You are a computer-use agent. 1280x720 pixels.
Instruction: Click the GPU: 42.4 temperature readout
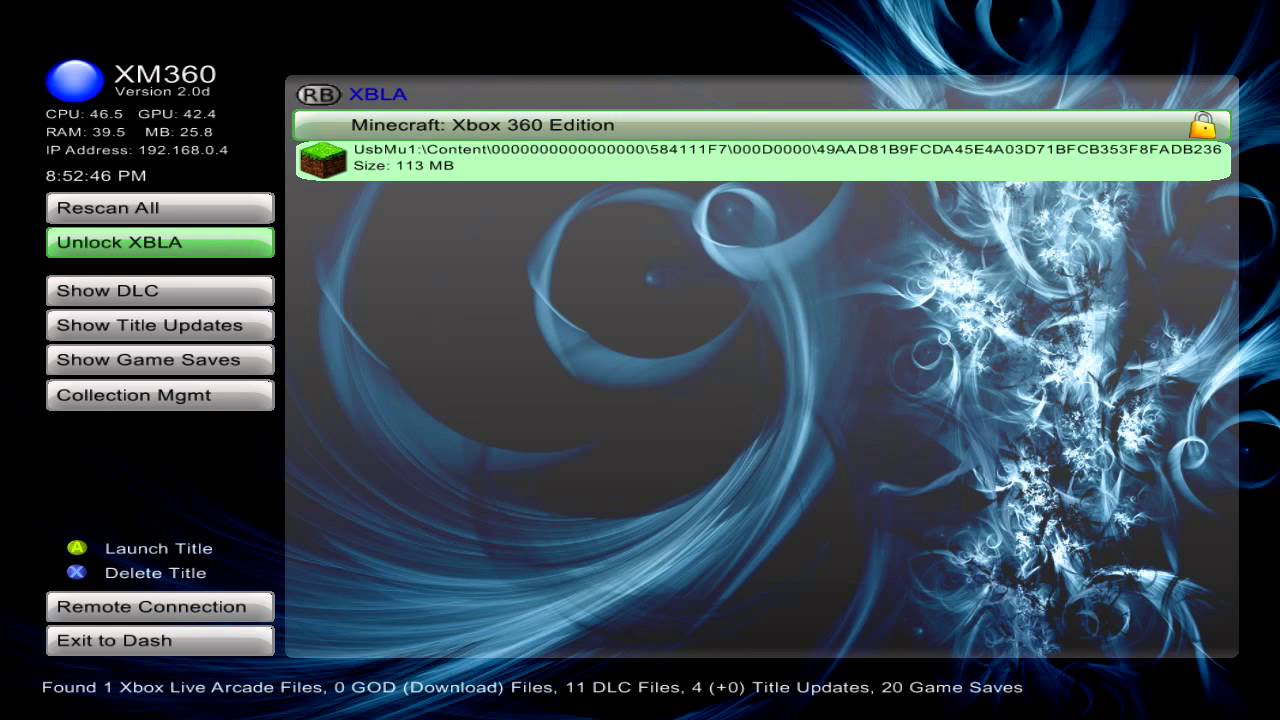click(177, 114)
